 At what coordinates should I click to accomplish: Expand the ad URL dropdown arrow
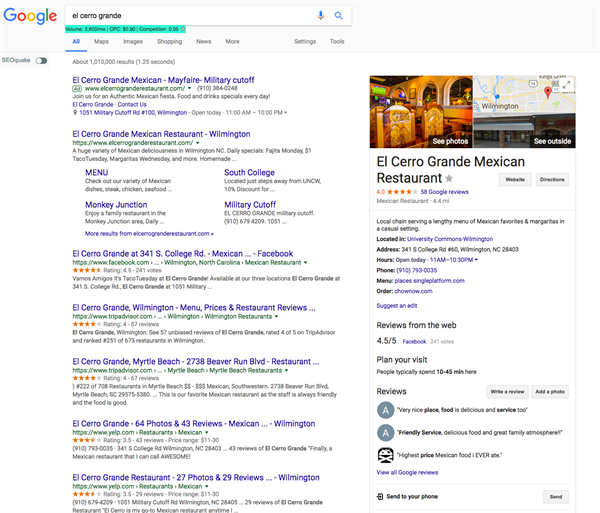pyautogui.click(x=189, y=88)
